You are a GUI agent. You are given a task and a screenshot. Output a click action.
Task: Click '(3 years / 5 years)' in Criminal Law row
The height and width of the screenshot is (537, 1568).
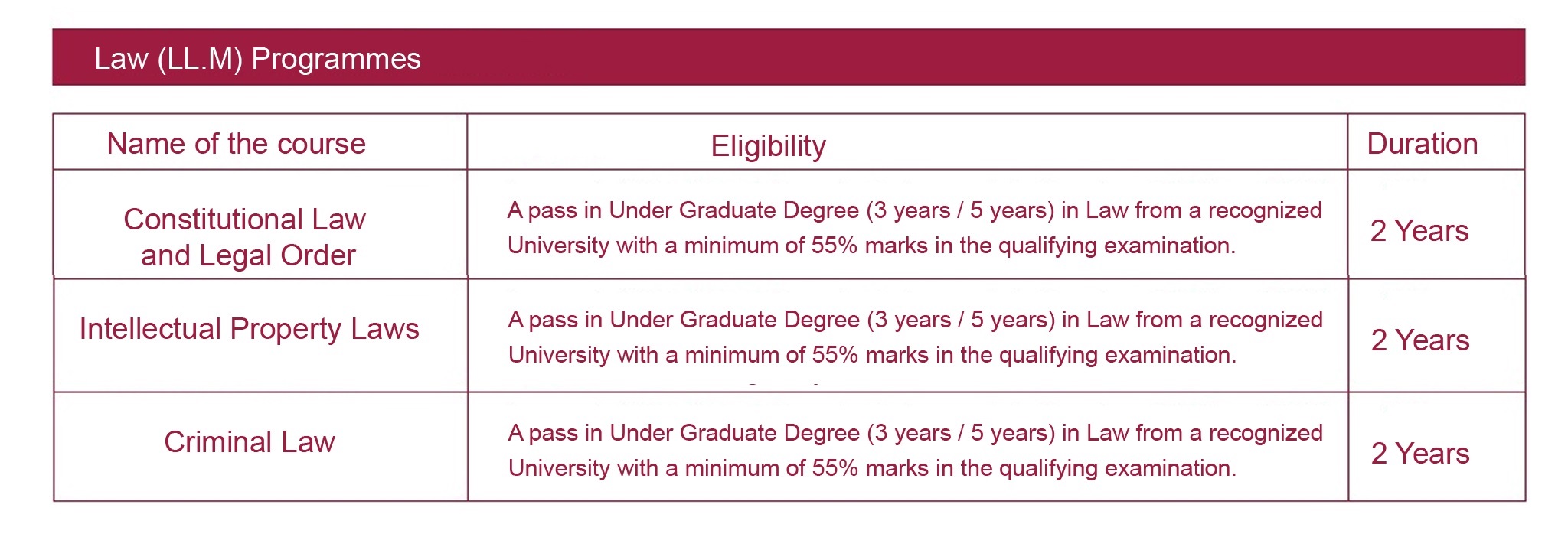coord(962,434)
